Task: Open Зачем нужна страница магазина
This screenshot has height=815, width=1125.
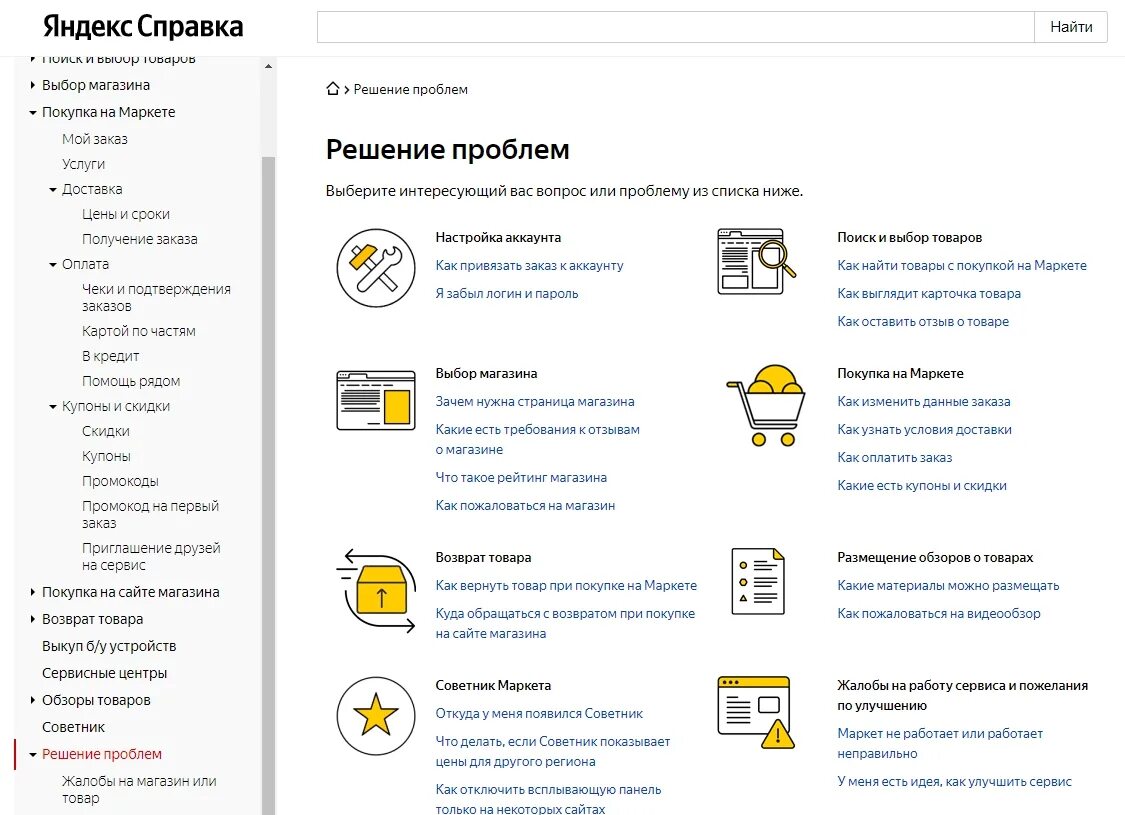Action: pos(535,401)
